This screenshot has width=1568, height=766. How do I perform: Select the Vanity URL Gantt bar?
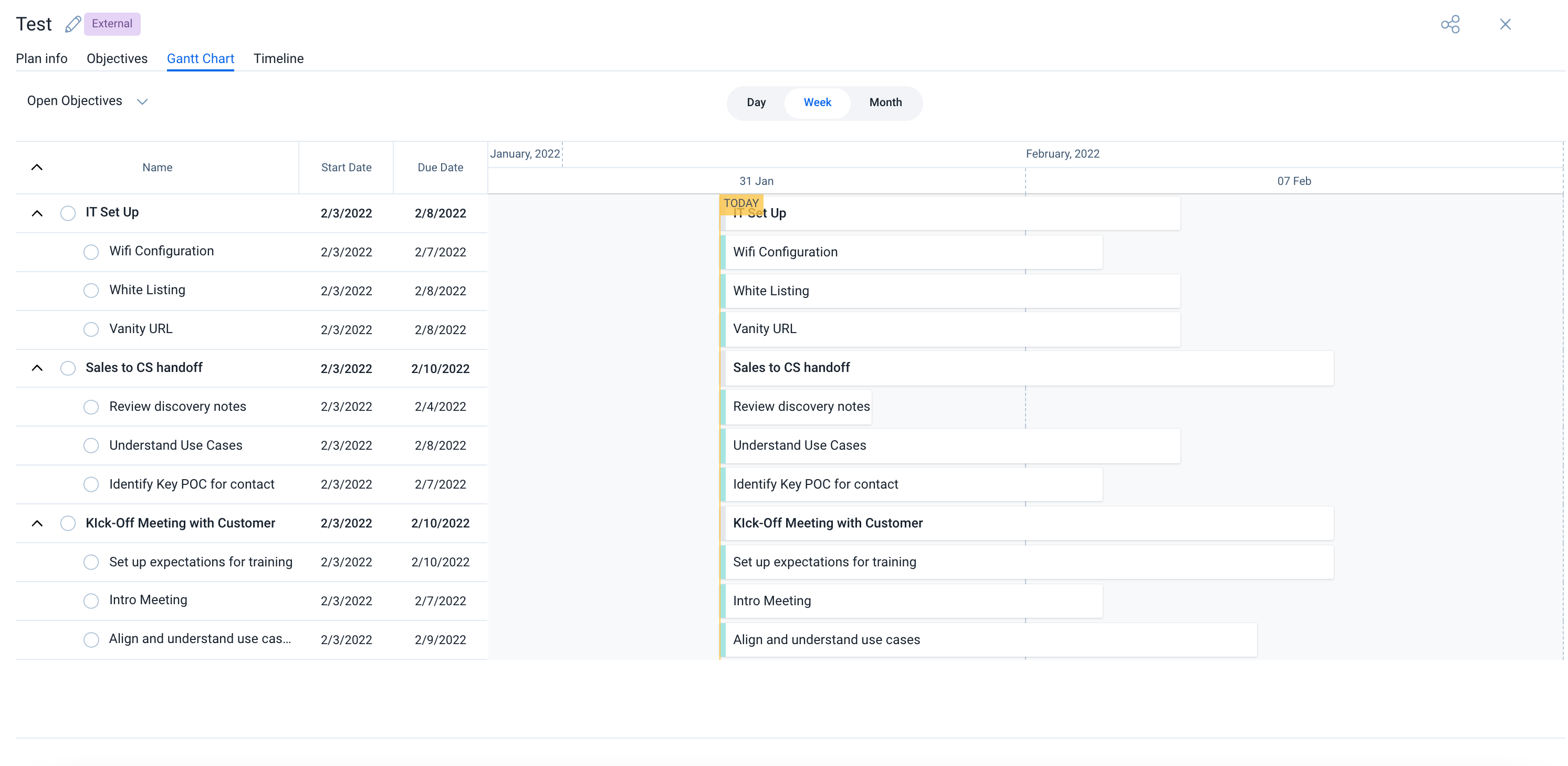click(x=949, y=329)
